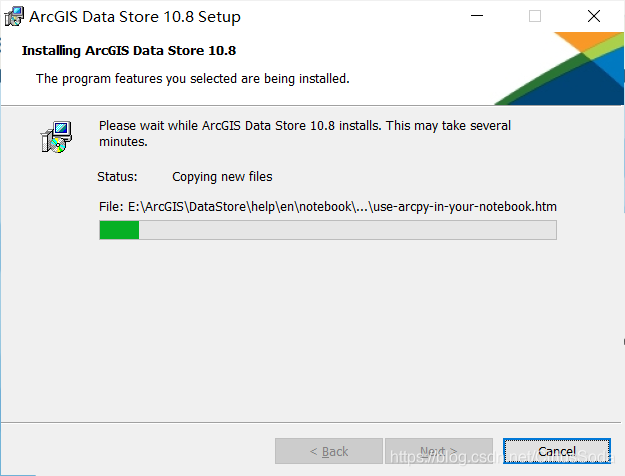Click the installer computer-and-disc icon
Screen dimensions: 625x476
[x=56, y=137]
